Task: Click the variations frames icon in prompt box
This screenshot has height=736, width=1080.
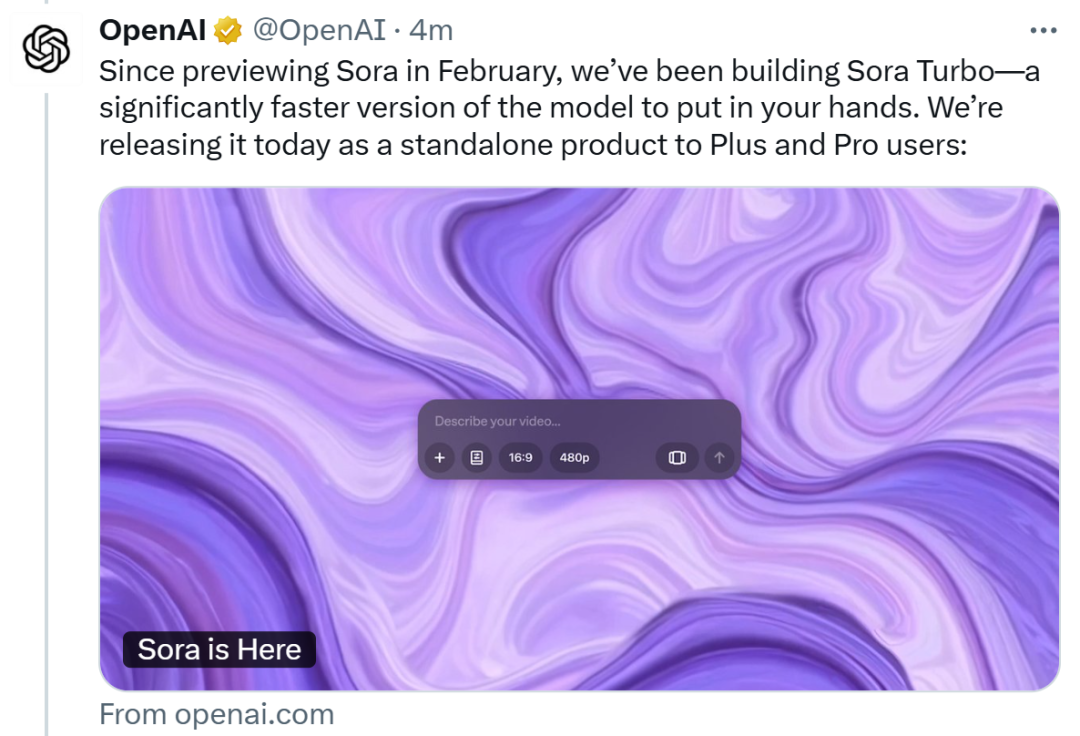Action: point(677,458)
